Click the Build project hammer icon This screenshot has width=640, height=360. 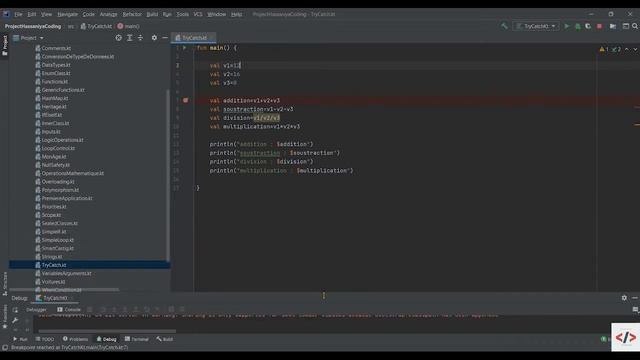coord(504,26)
